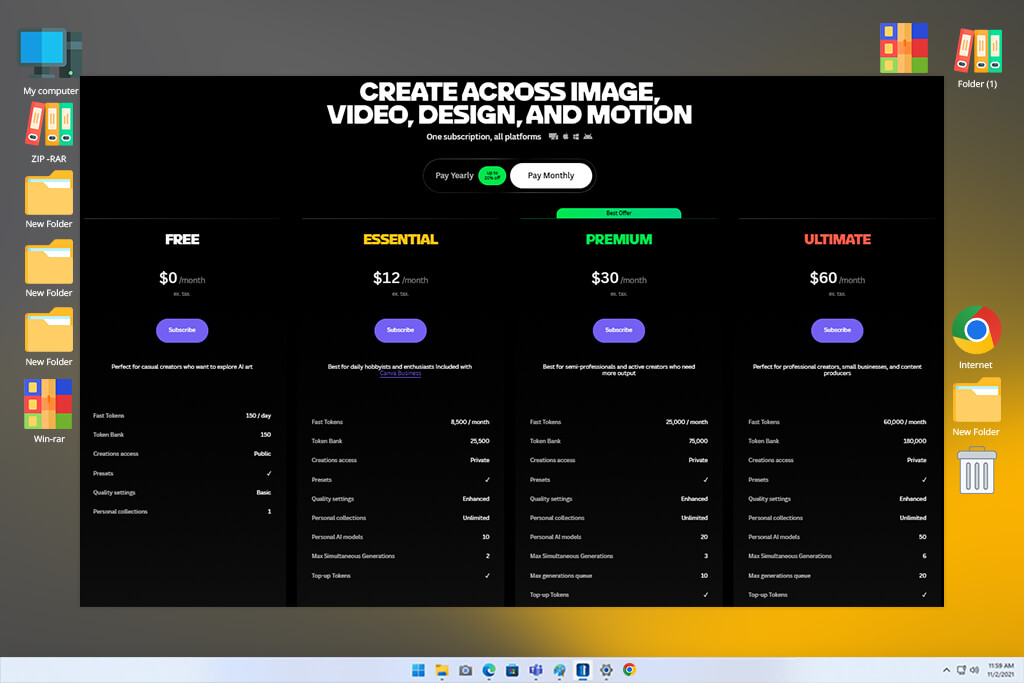Click the $12 /month price
Viewport: 1024px width, 683px height.
pyautogui.click(x=400, y=279)
